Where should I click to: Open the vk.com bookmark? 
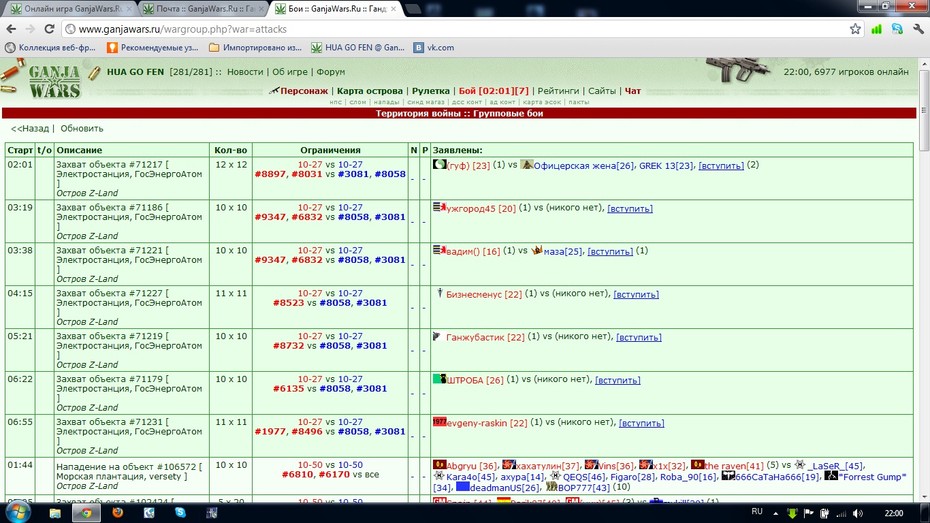click(x=434, y=47)
